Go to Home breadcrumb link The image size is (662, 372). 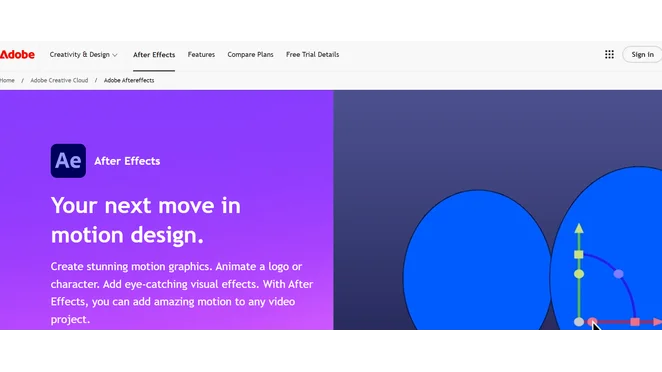[x=7, y=80]
